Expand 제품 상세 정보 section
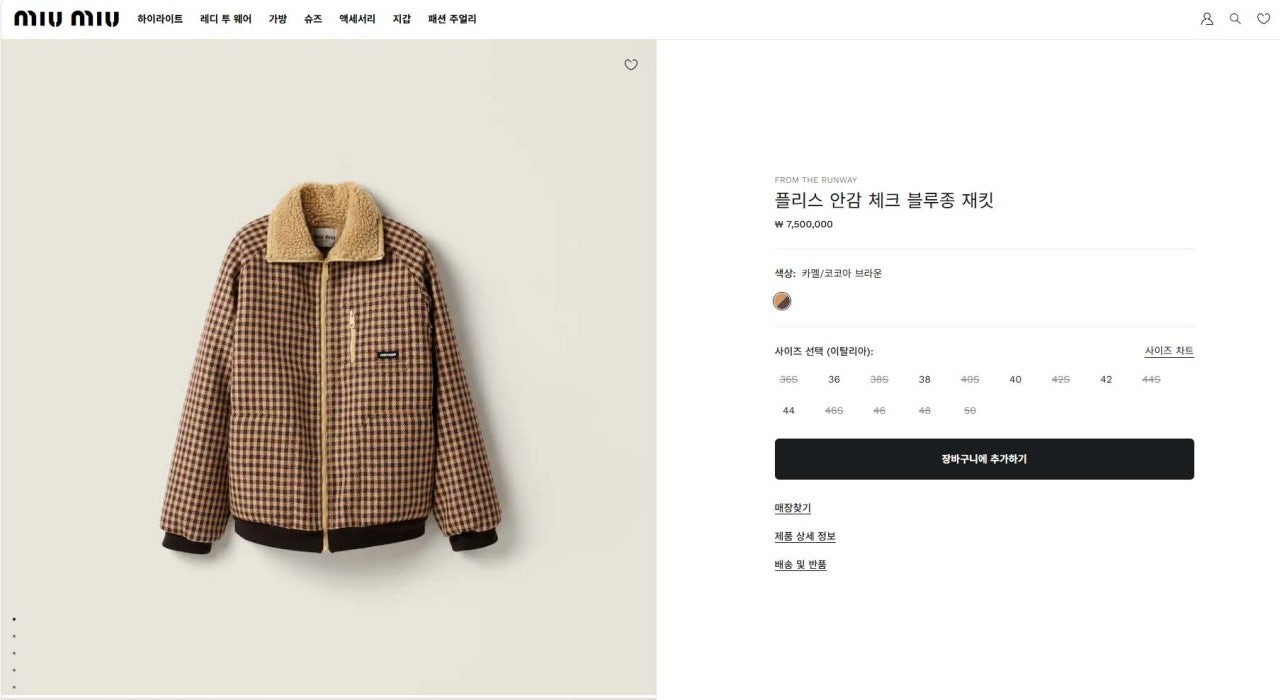The height and width of the screenshot is (700, 1280). (805, 537)
